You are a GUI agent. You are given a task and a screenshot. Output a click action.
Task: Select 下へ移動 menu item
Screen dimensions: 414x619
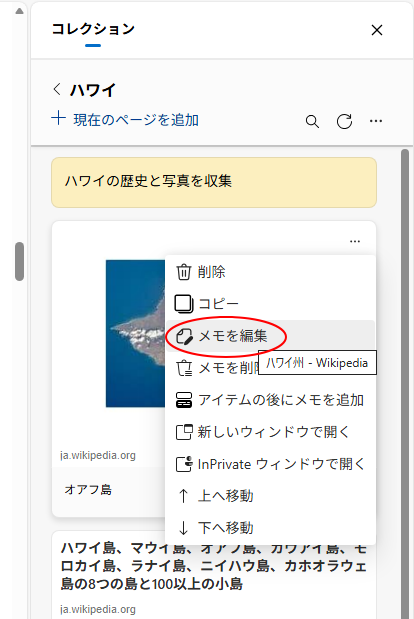270,528
